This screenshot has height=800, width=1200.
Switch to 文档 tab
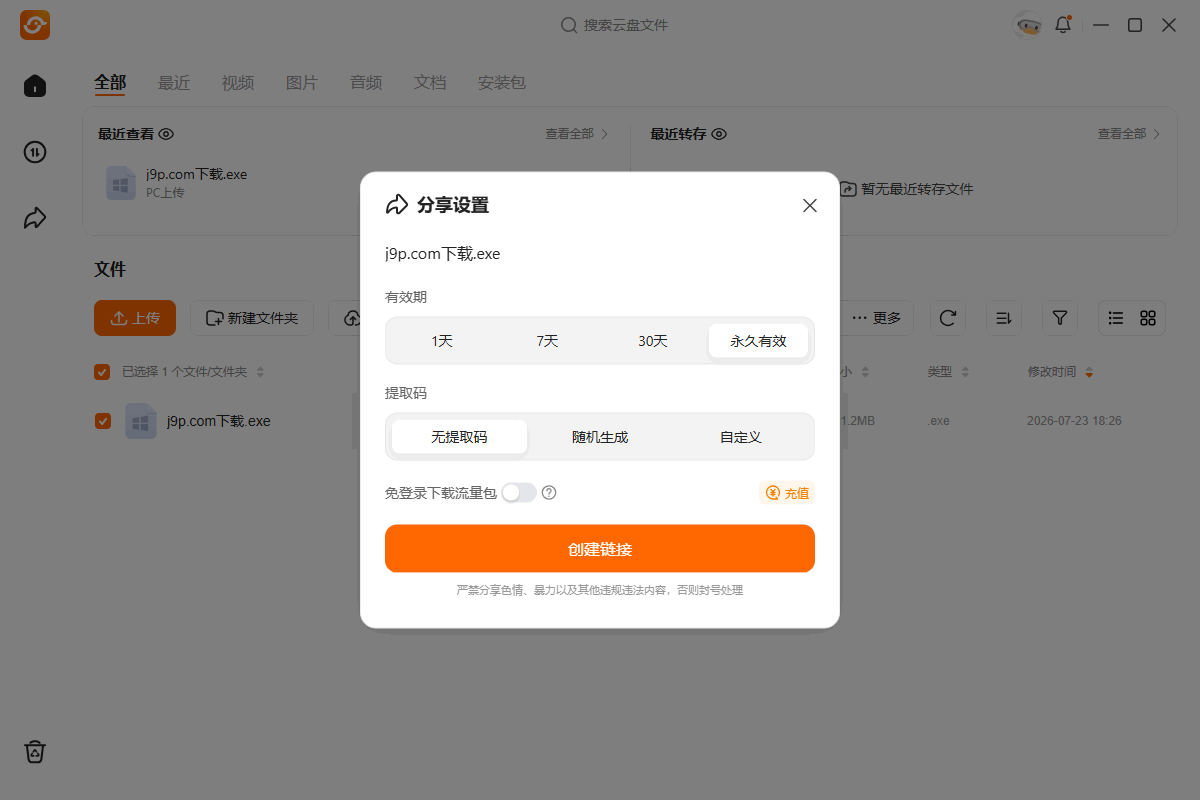(430, 83)
